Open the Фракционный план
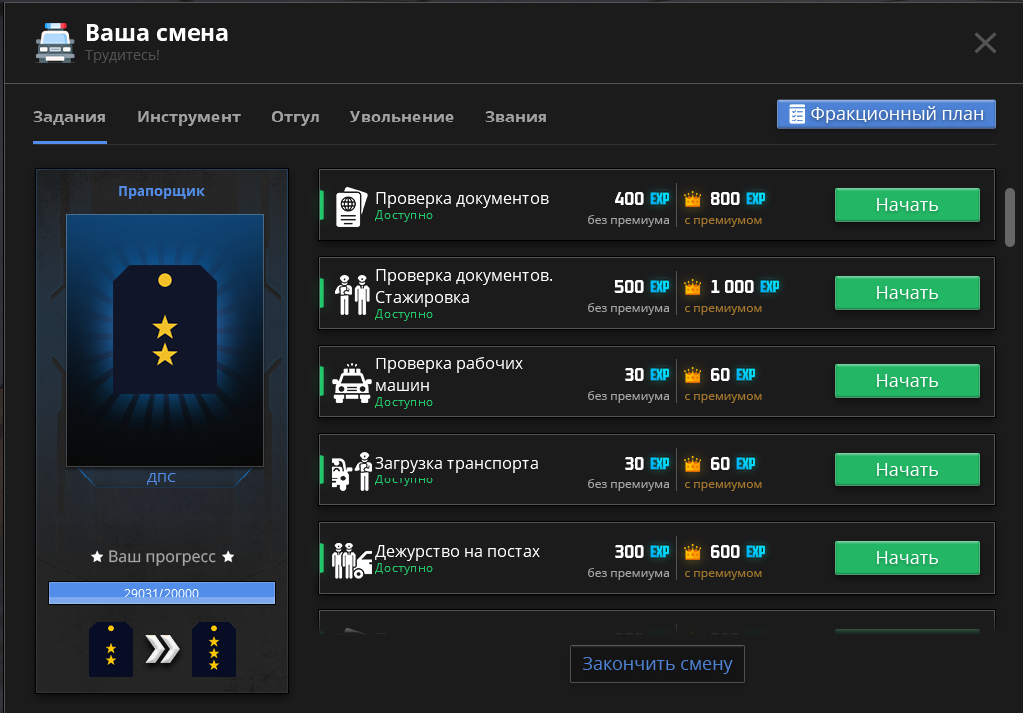This screenshot has width=1023, height=713. pos(886,114)
